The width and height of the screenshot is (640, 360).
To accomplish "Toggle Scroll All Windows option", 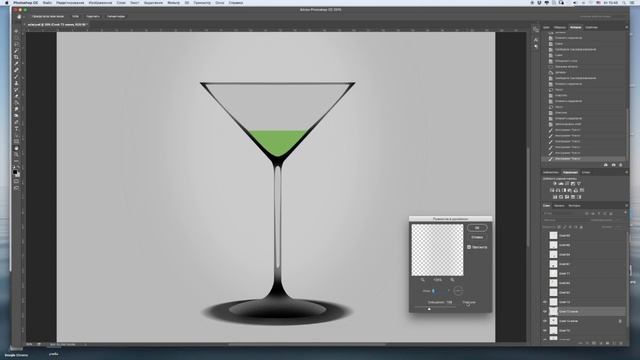I will [x=48, y=17].
